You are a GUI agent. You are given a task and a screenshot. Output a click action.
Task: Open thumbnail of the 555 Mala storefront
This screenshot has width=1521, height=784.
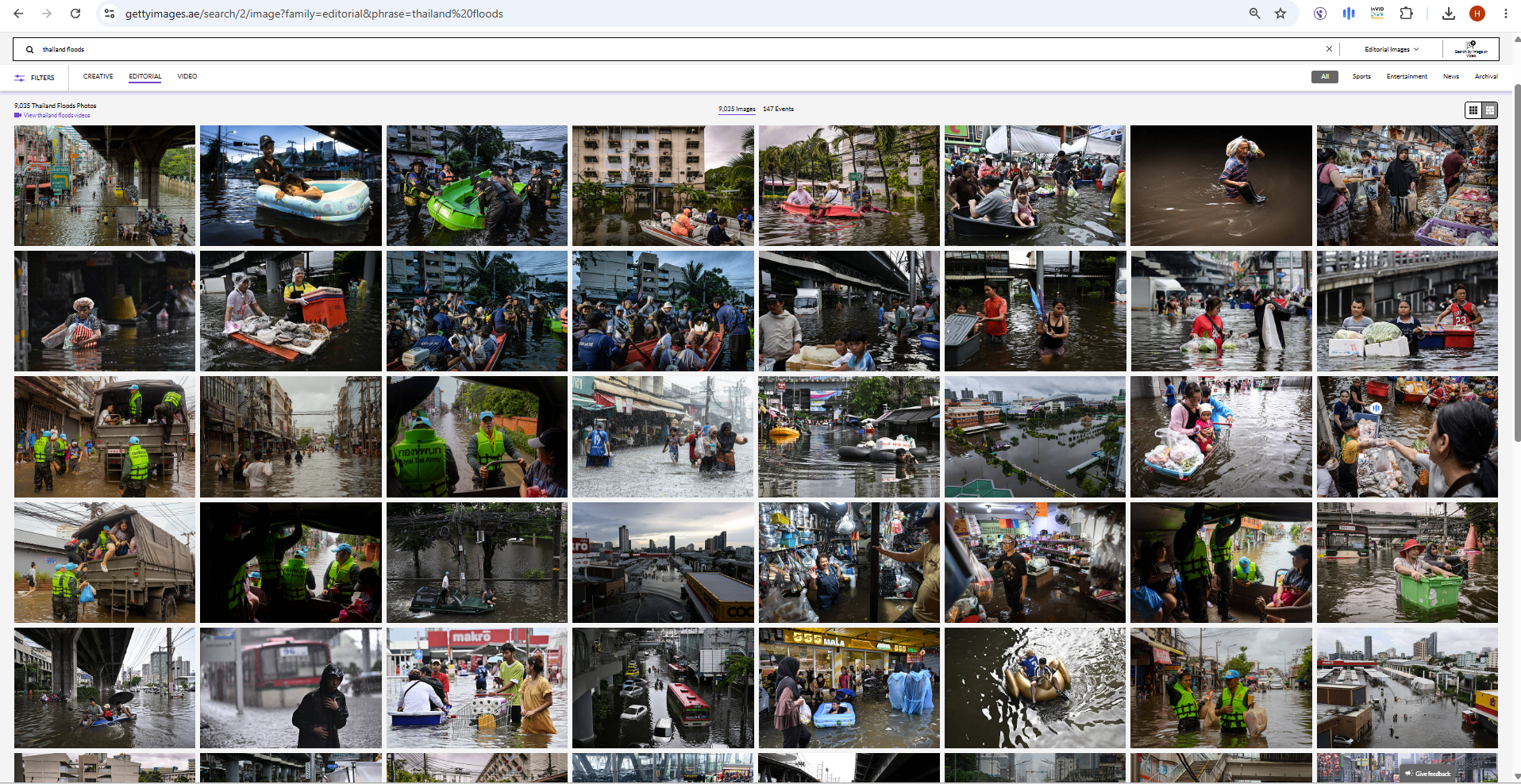point(849,688)
